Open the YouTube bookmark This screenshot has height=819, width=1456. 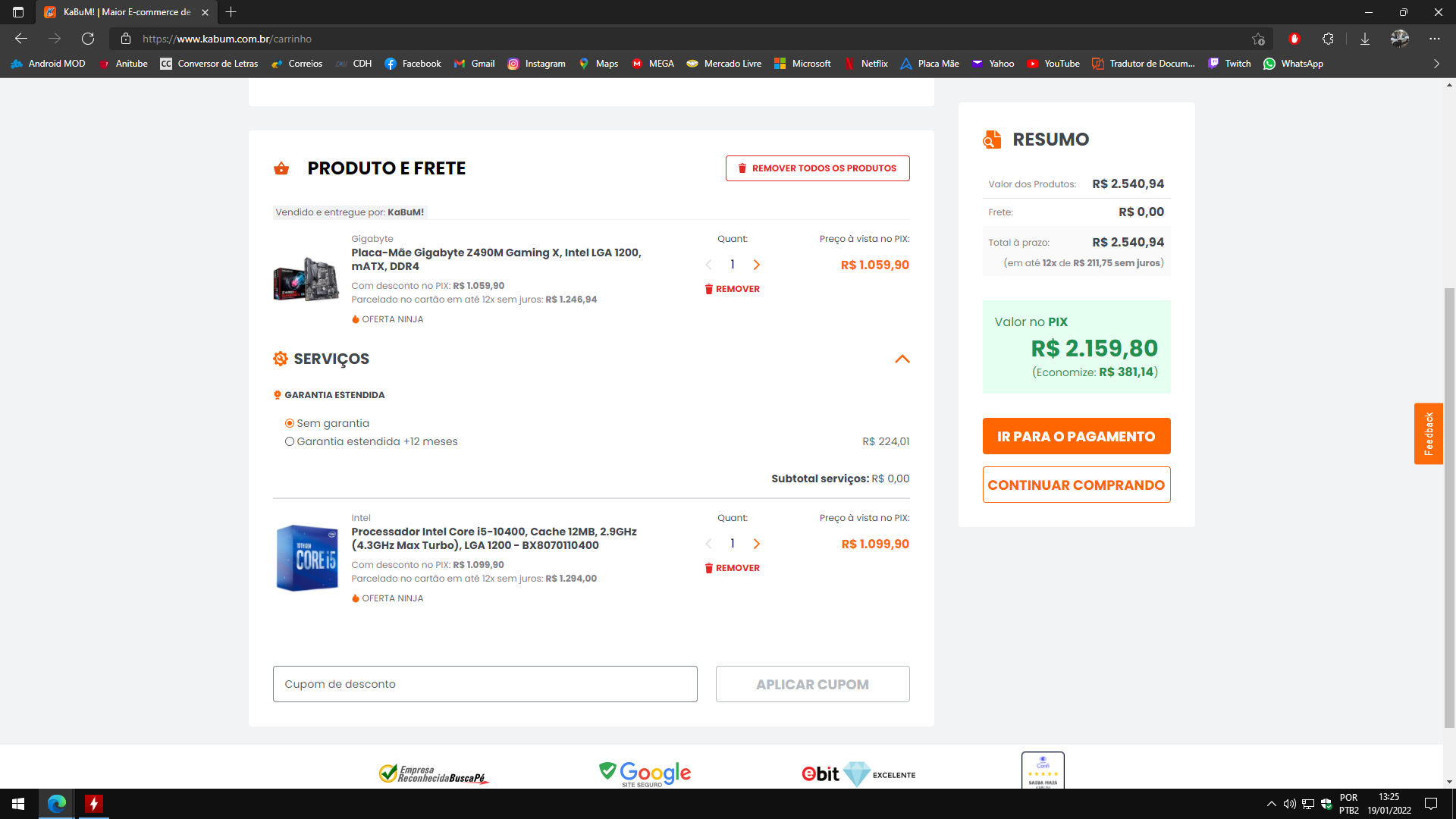coord(1053,64)
